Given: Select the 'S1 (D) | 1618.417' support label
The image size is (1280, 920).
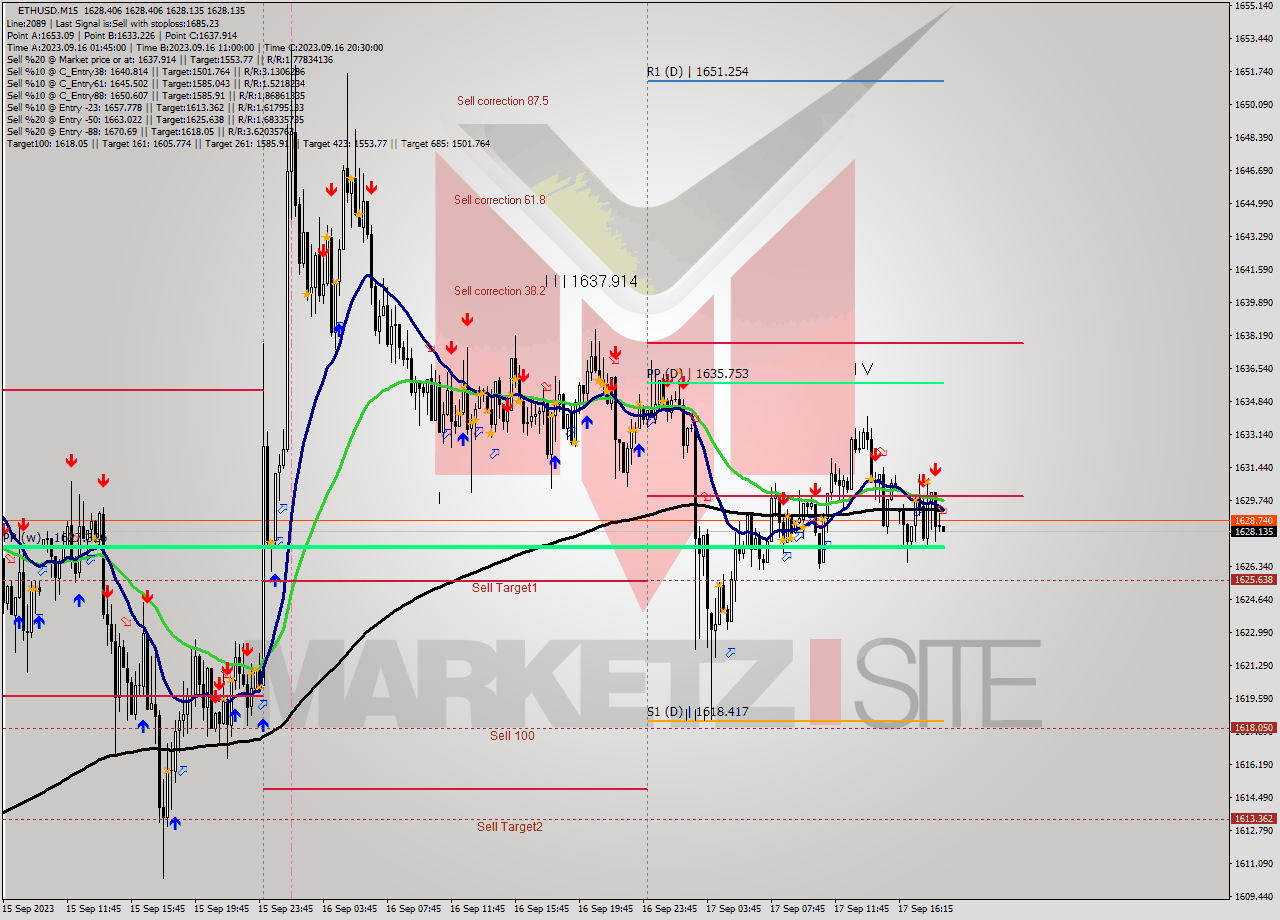Looking at the screenshot, I should pos(697,712).
